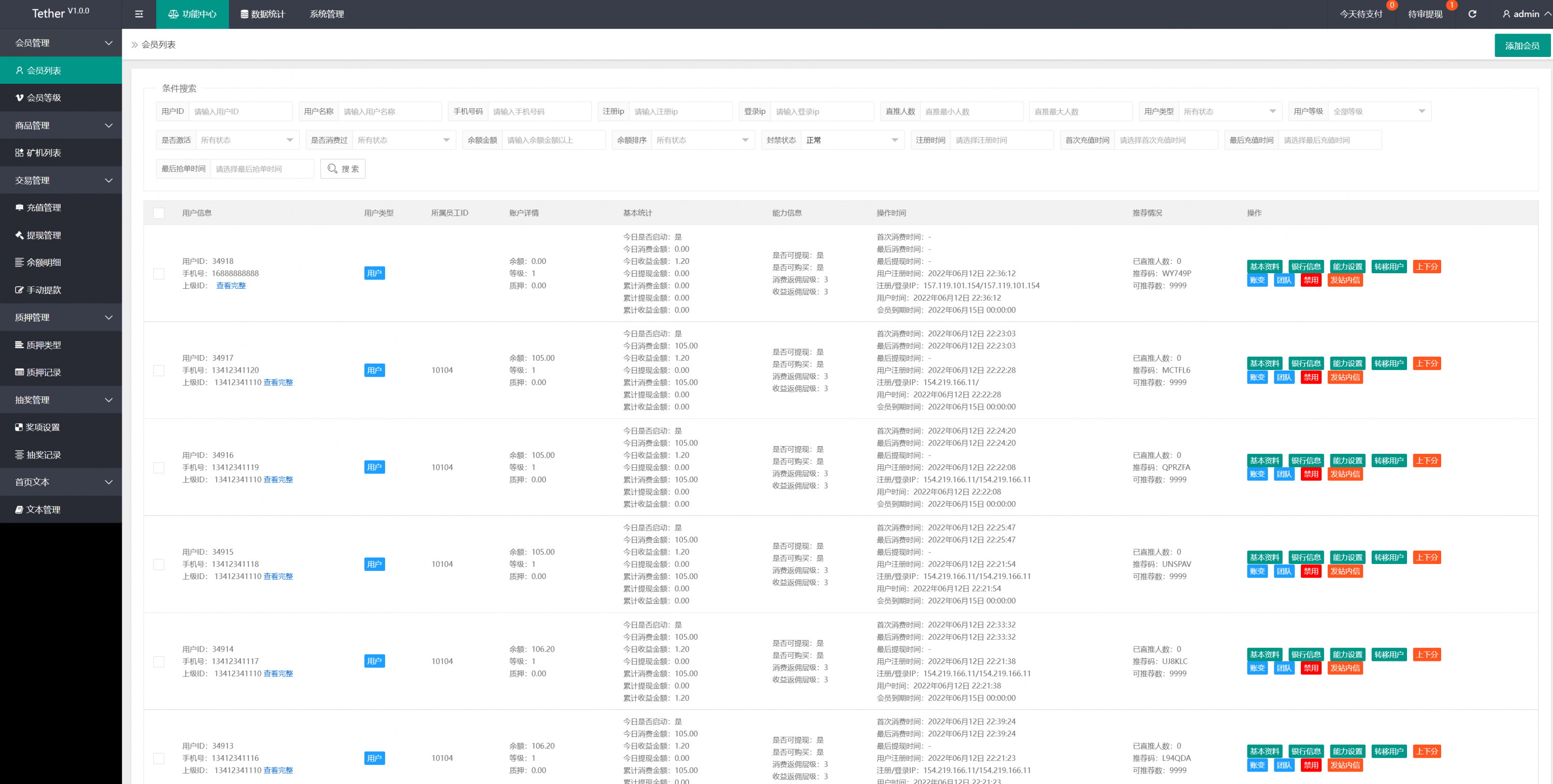Toggle the select-all checkbox in table header
The image size is (1553, 784).
[158, 213]
